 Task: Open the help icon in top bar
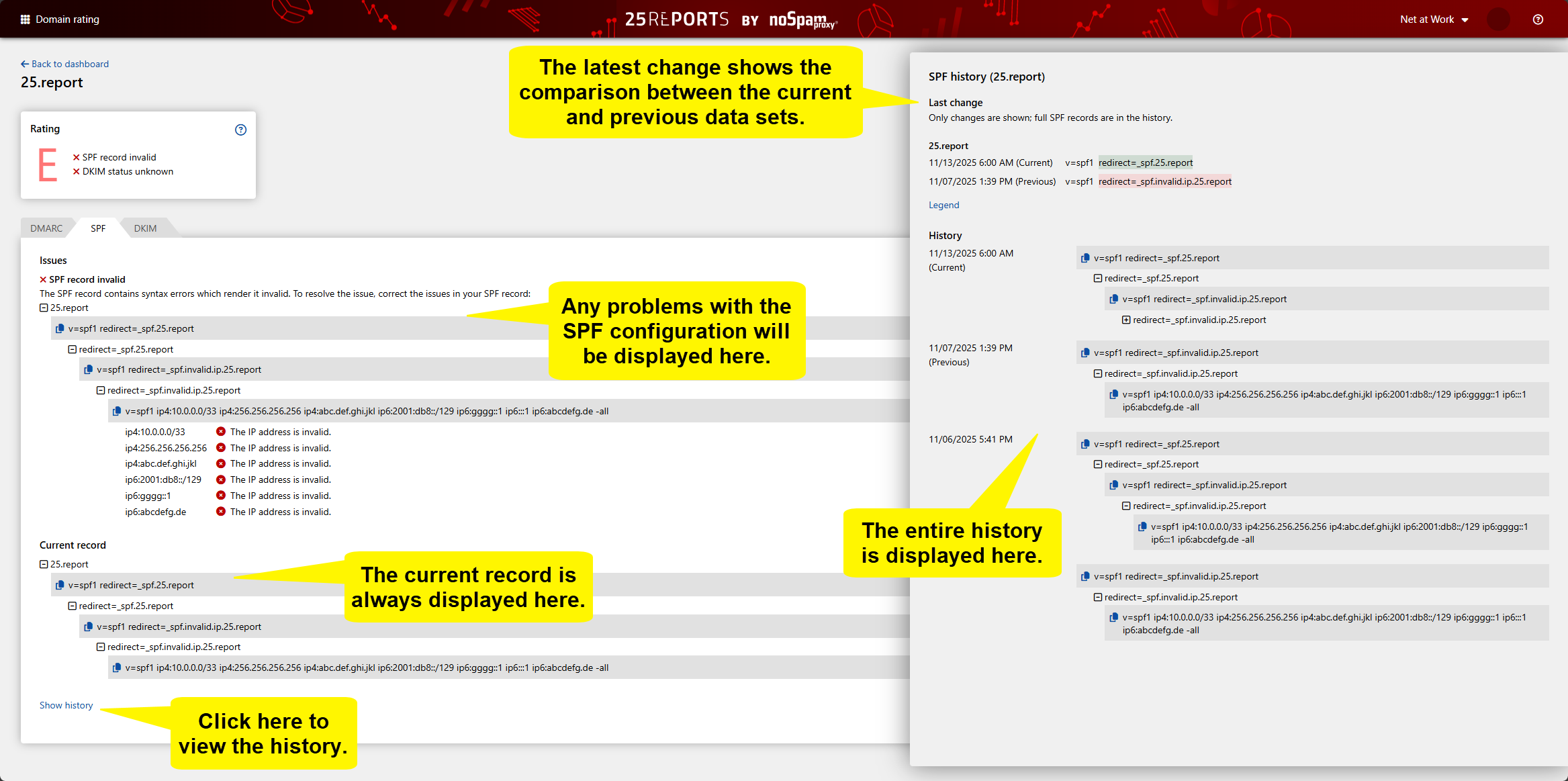pyautogui.click(x=1538, y=19)
